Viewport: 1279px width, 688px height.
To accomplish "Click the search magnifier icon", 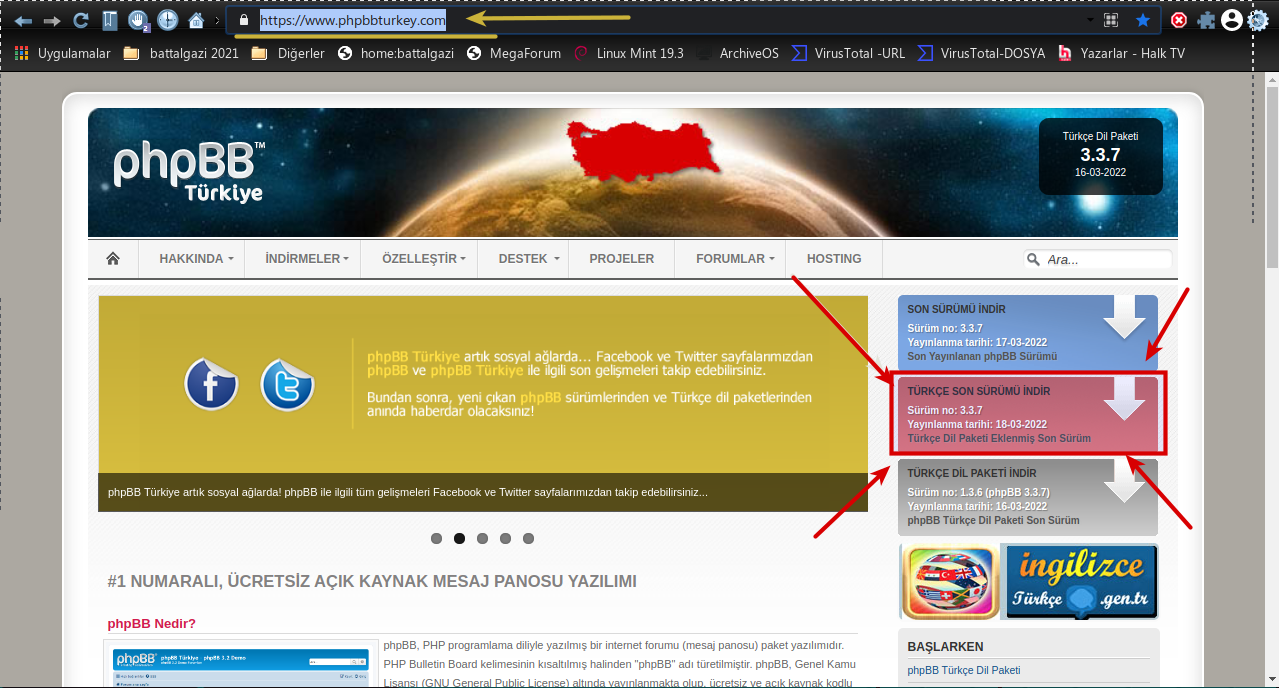I will point(1033,260).
